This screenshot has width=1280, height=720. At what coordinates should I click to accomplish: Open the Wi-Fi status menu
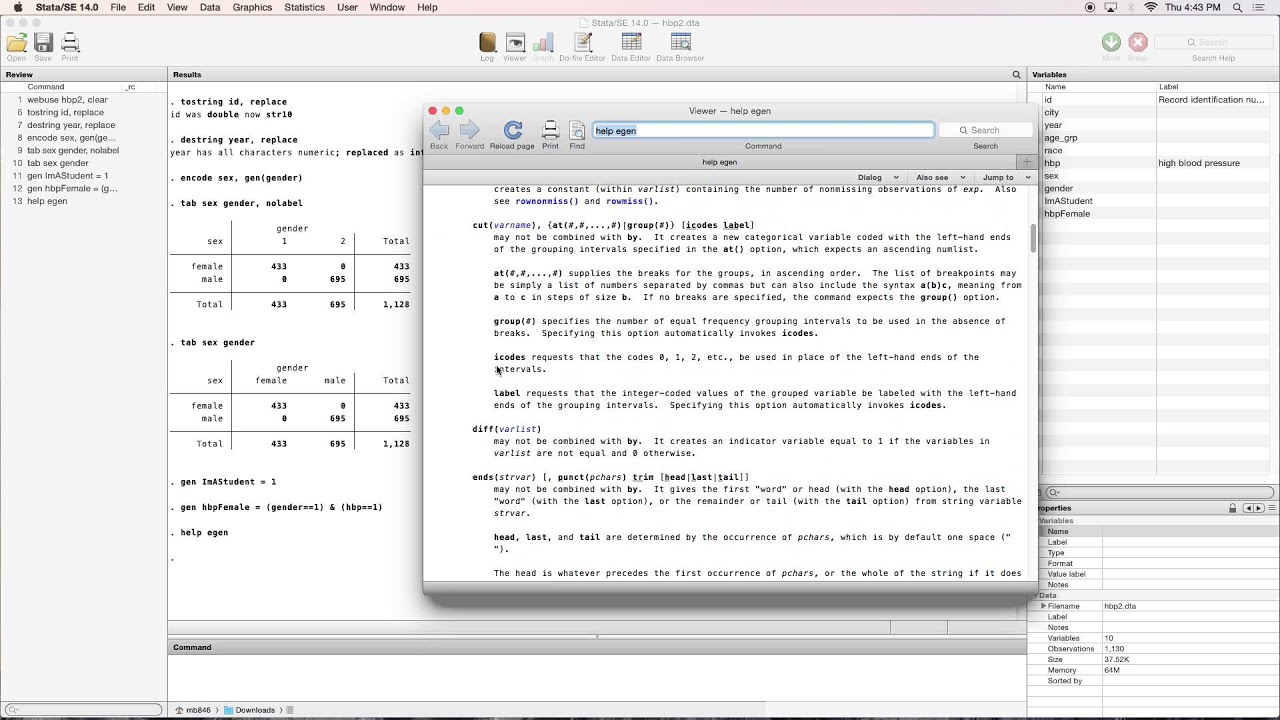point(1150,7)
